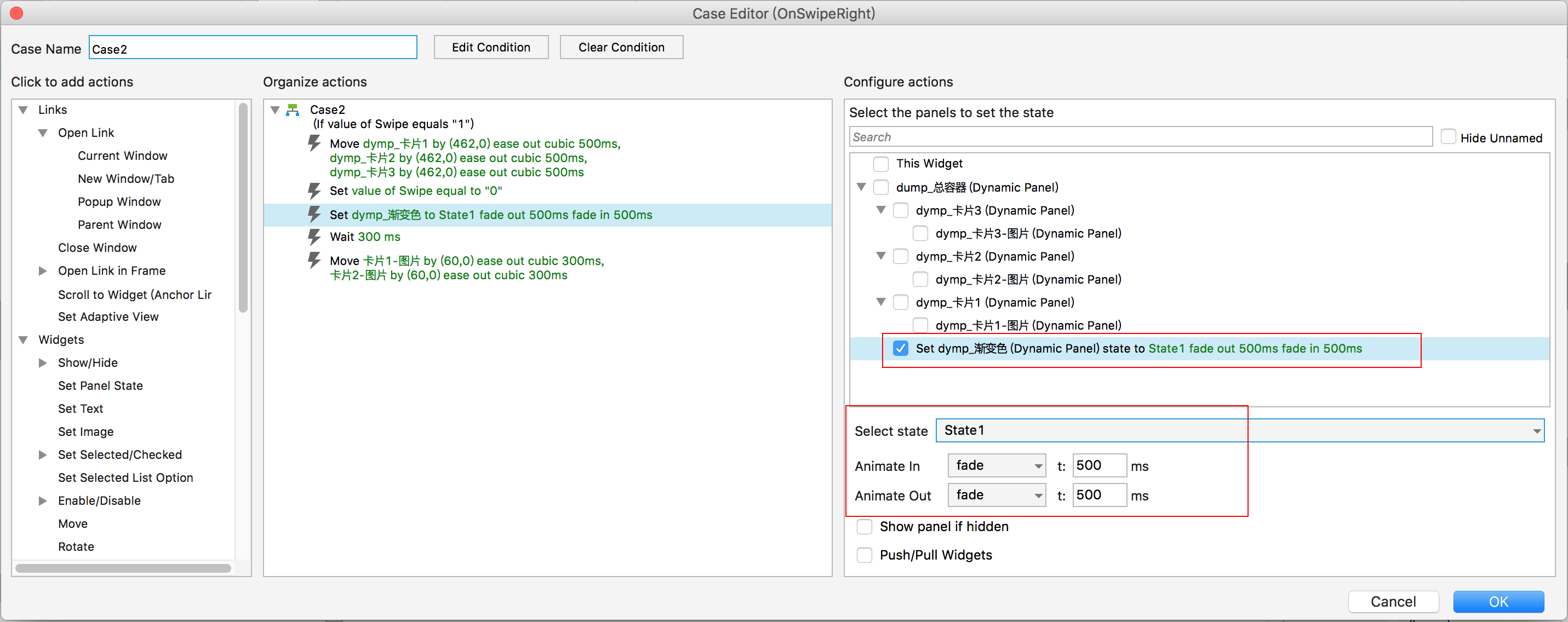Select Current Window under Open Link
The image size is (1568, 622).
(122, 156)
